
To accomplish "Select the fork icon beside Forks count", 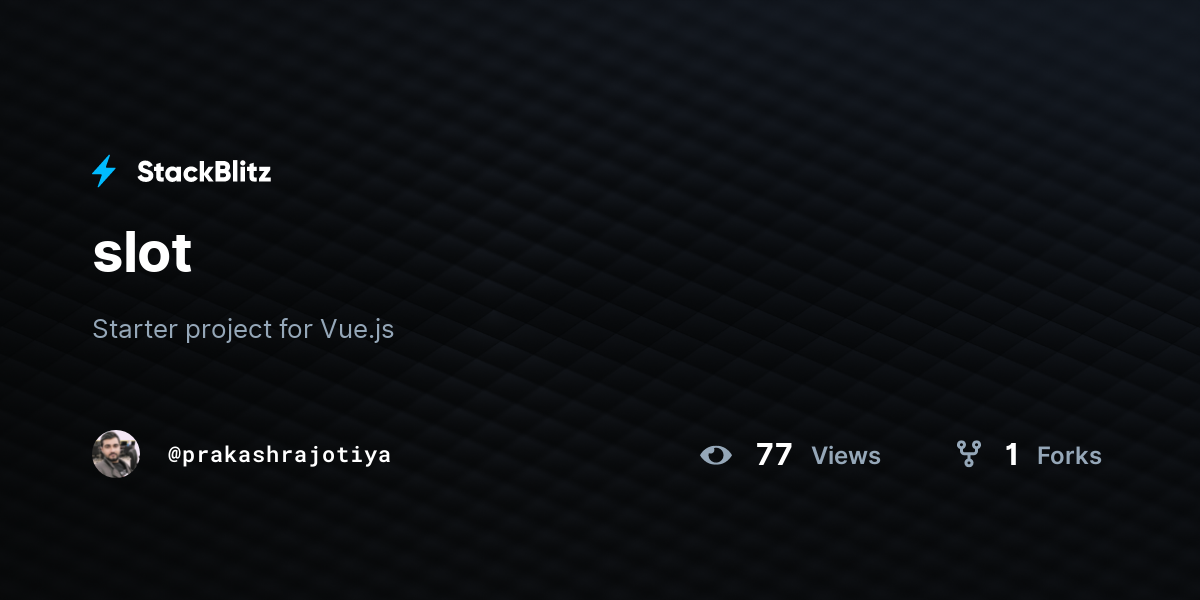I will click(x=968, y=455).
